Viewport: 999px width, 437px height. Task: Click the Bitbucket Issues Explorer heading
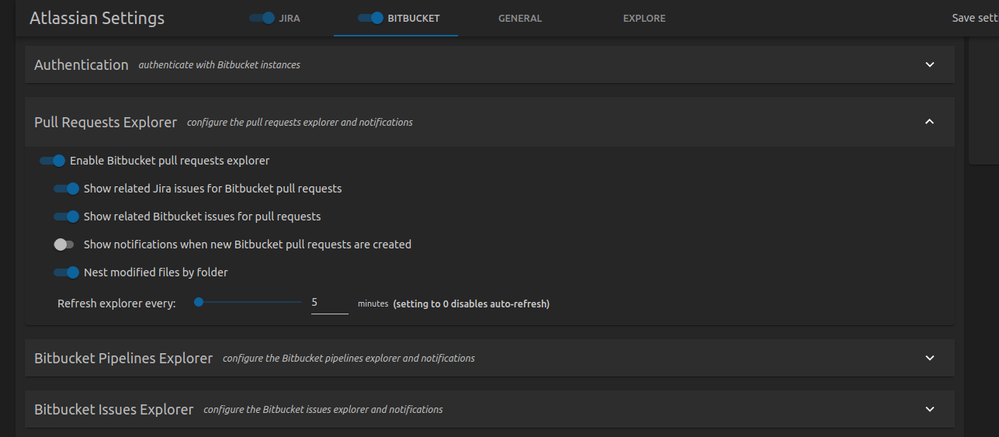(x=114, y=410)
